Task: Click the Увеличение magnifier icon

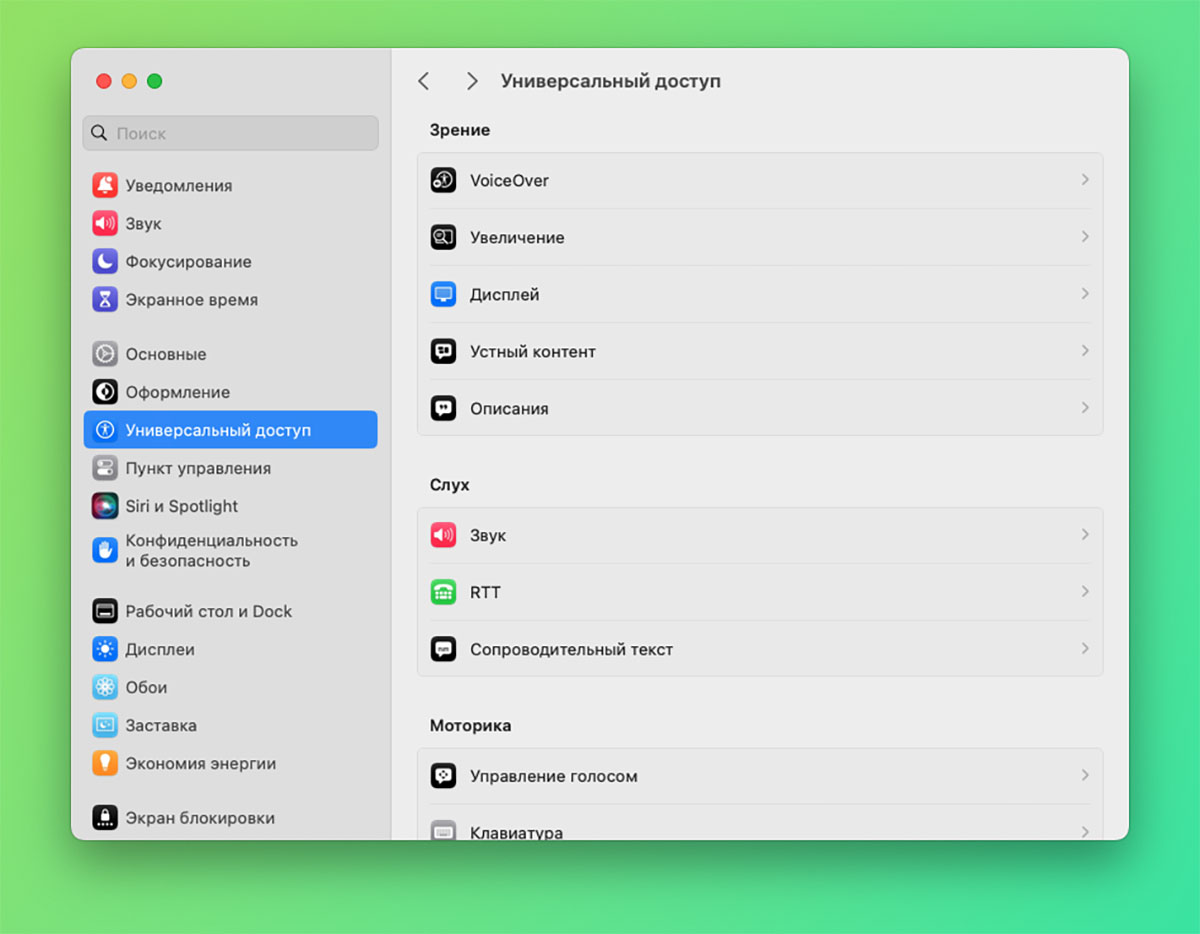Action: pyautogui.click(x=443, y=237)
